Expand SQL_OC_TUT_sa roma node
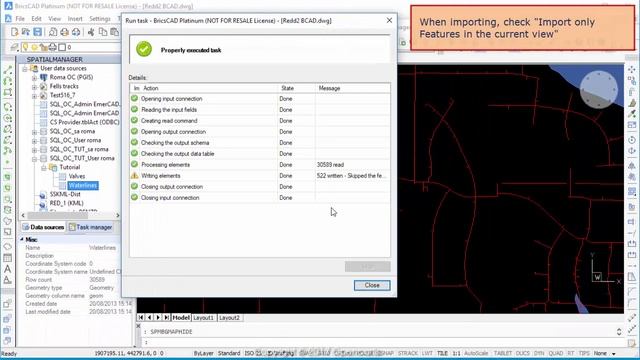The height and width of the screenshot is (360, 640). pos(34,149)
